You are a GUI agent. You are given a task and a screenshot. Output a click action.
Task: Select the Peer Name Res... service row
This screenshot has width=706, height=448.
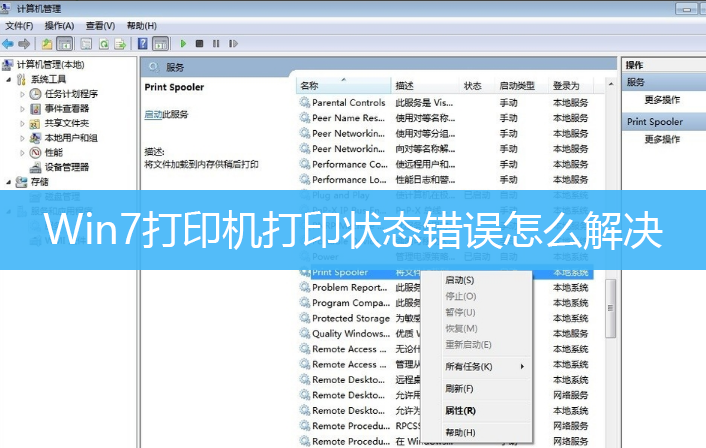(x=446, y=118)
